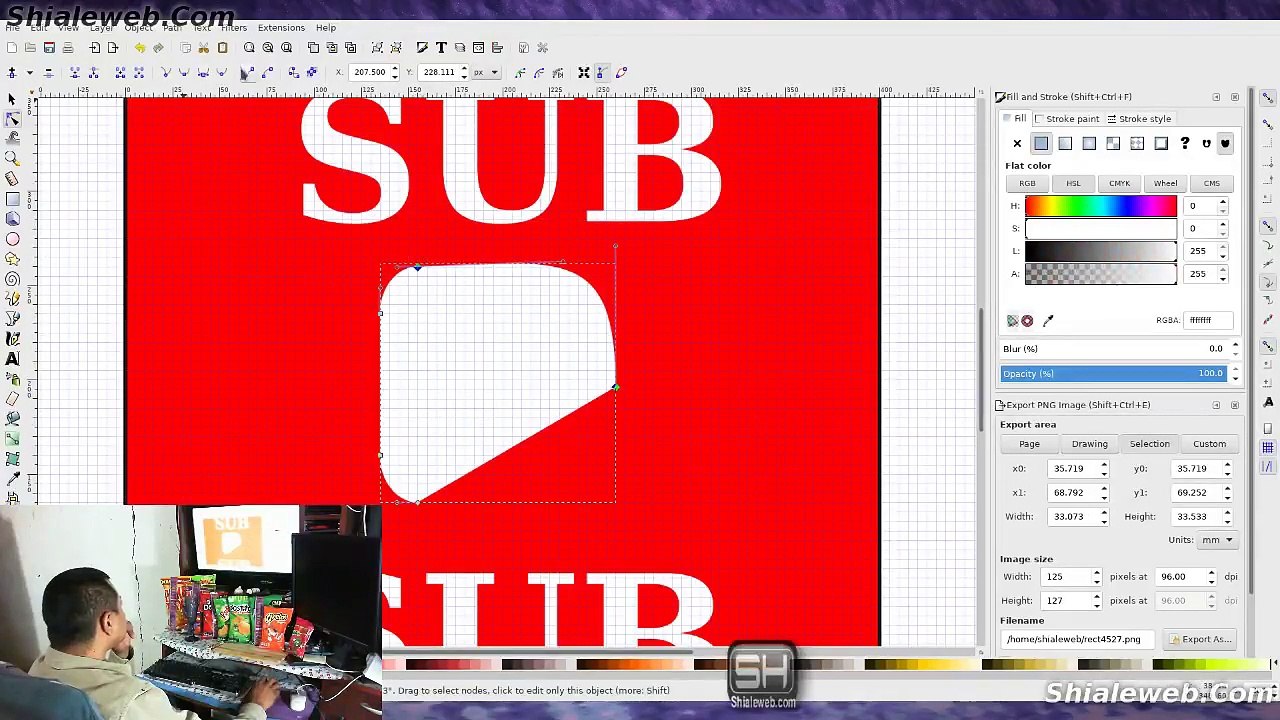The image size is (1280, 720).
Task: Select the Selector arrow tool
Action: pyautogui.click(x=12, y=99)
